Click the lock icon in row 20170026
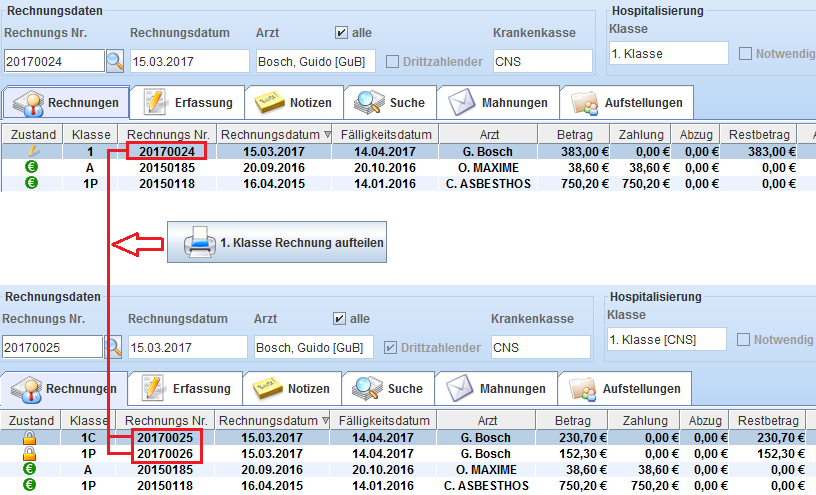 30,453
